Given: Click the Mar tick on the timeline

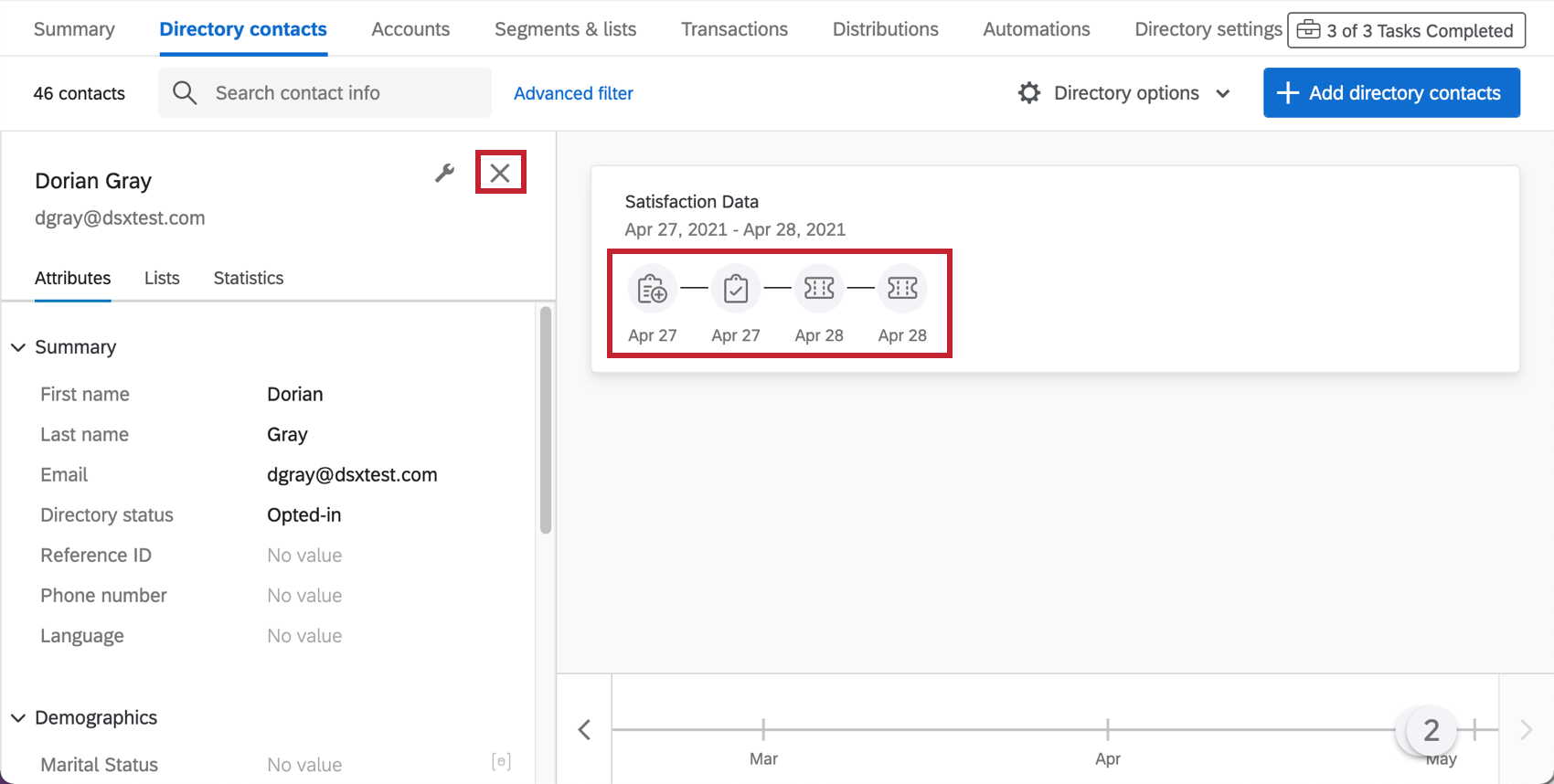Looking at the screenshot, I should coord(763,730).
